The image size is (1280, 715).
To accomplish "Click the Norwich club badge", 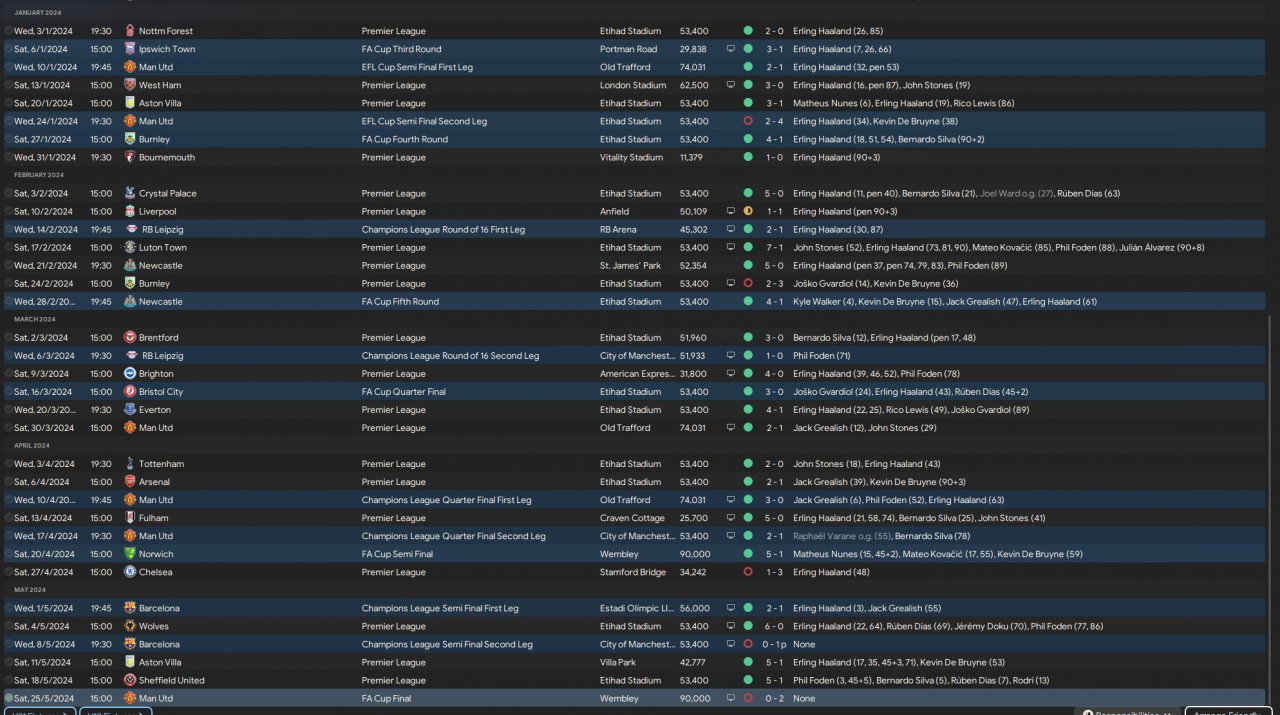I will click(130, 553).
